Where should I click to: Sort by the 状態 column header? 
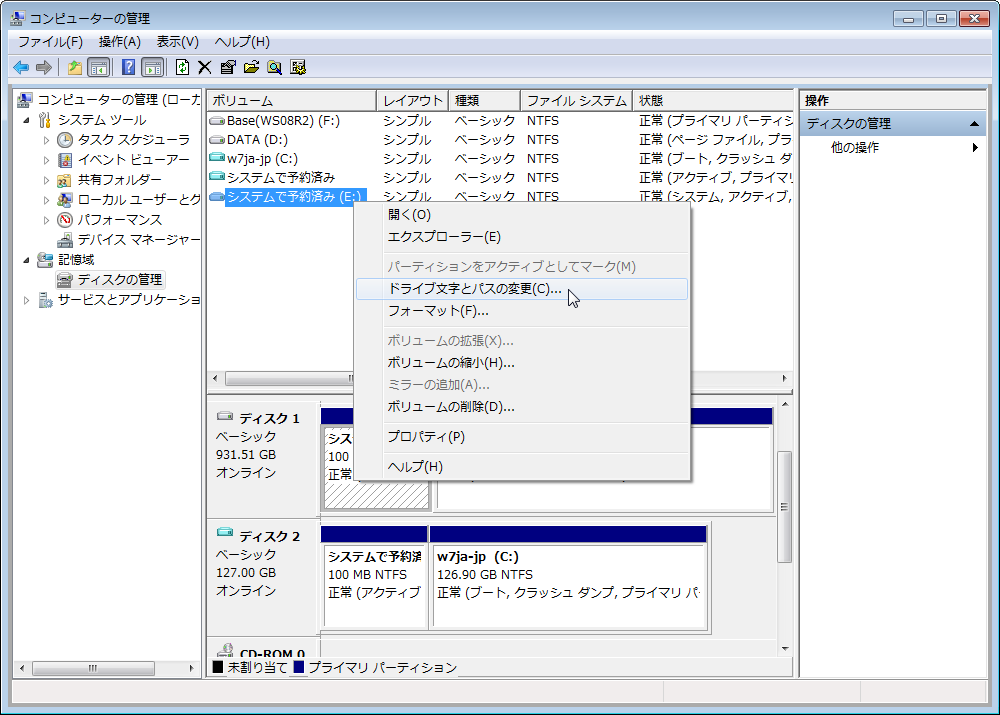[712, 101]
